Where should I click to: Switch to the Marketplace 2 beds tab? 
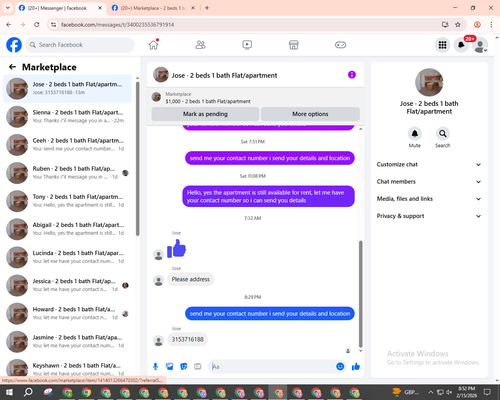pyautogui.click(x=153, y=8)
